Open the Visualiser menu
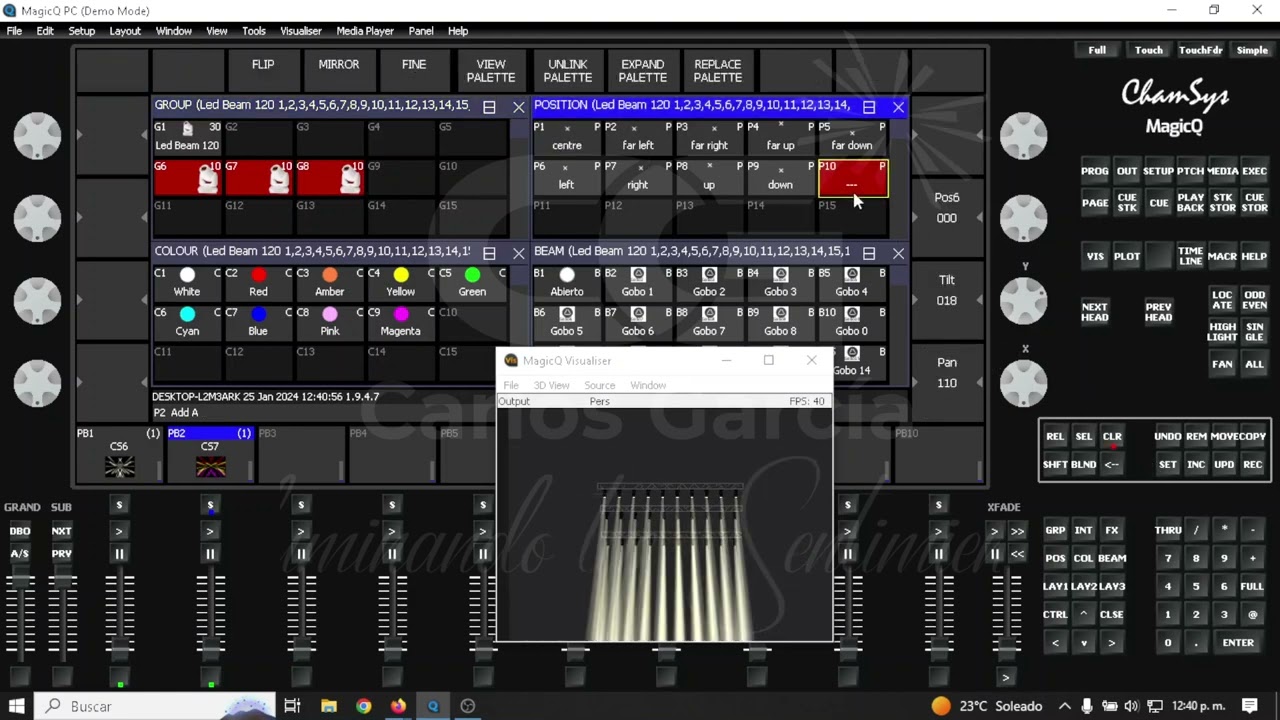Viewport: 1280px width, 720px height. [x=301, y=31]
